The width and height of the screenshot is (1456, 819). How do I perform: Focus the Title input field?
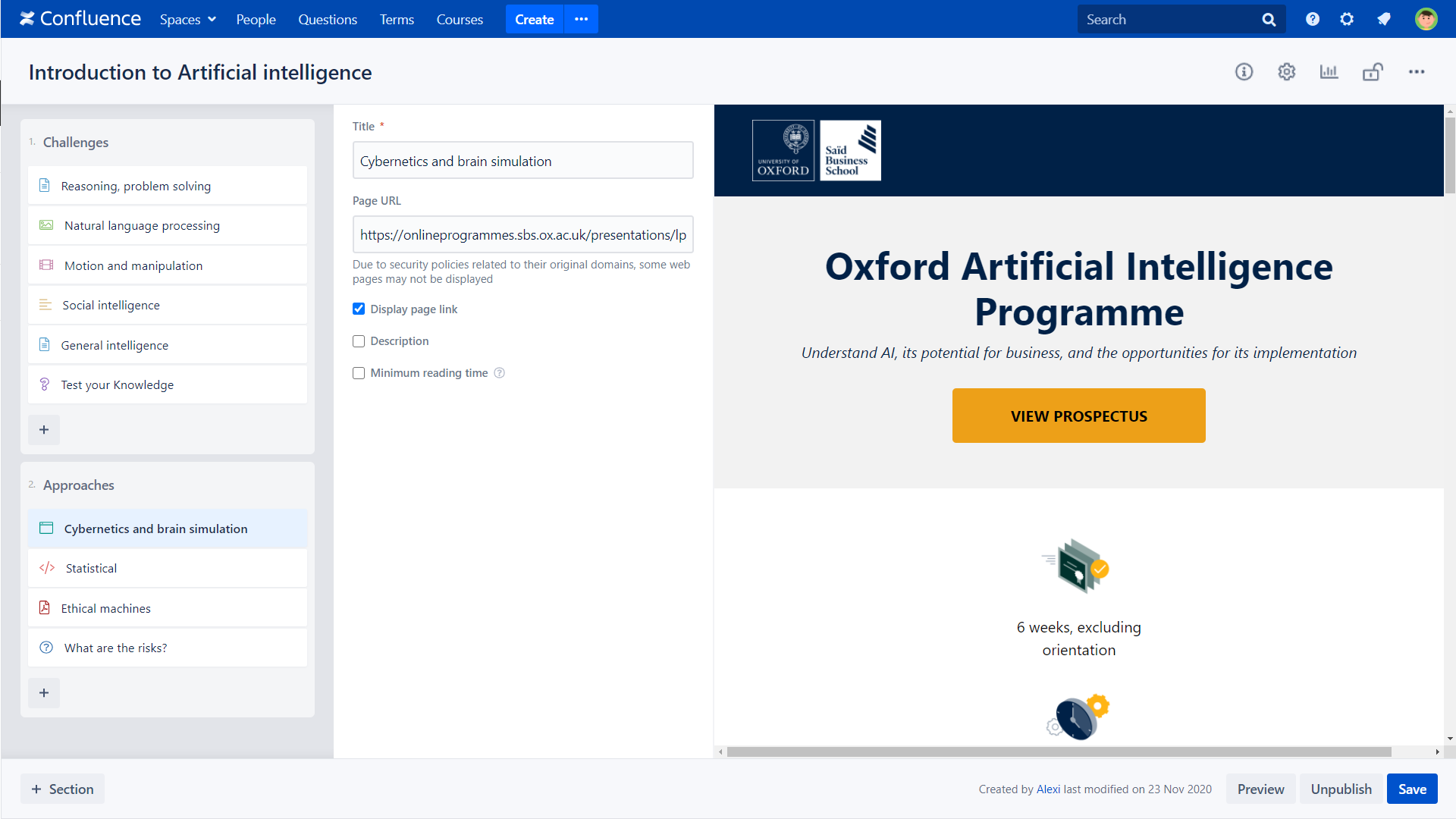point(522,161)
